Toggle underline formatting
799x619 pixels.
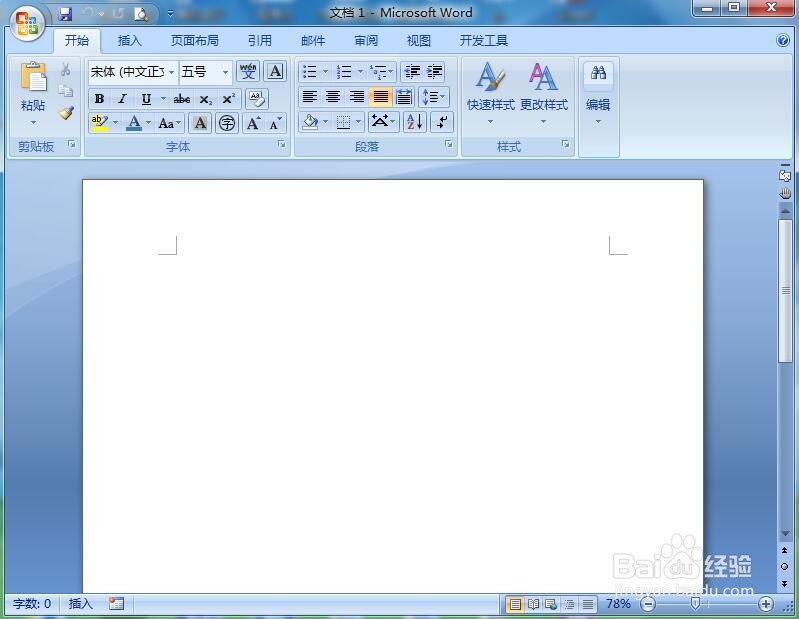[146, 99]
